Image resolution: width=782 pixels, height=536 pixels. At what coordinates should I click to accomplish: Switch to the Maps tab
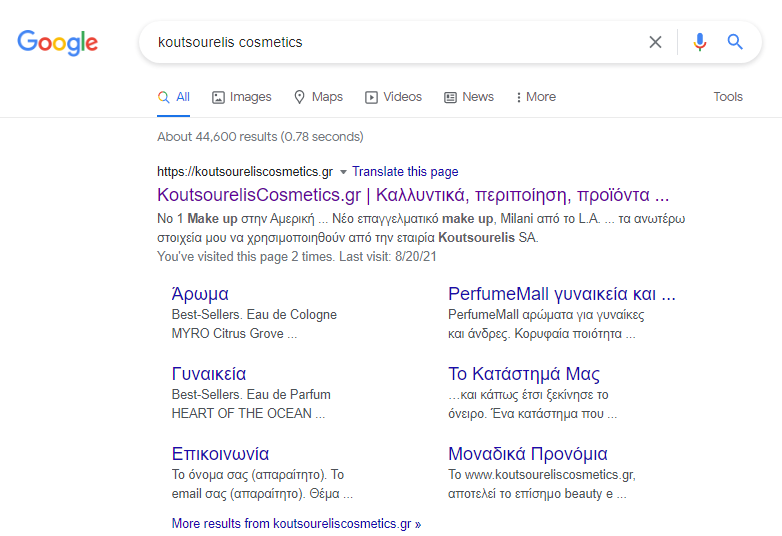tap(317, 97)
